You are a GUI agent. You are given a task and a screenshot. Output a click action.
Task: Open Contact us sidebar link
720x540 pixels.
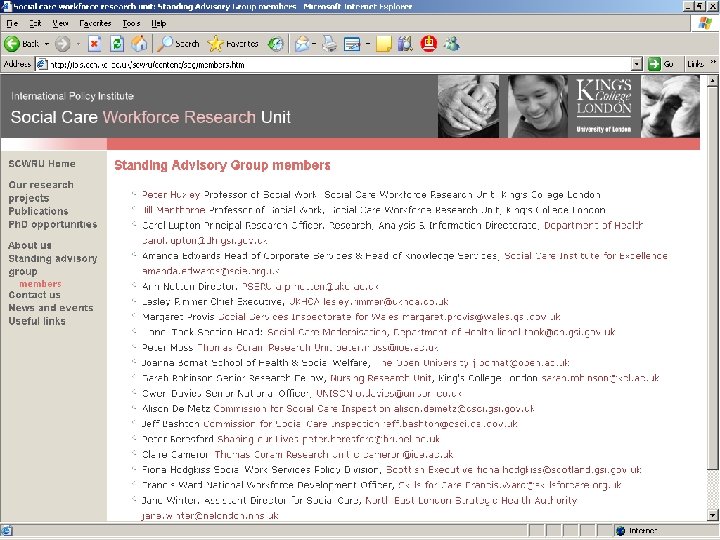click(34, 294)
